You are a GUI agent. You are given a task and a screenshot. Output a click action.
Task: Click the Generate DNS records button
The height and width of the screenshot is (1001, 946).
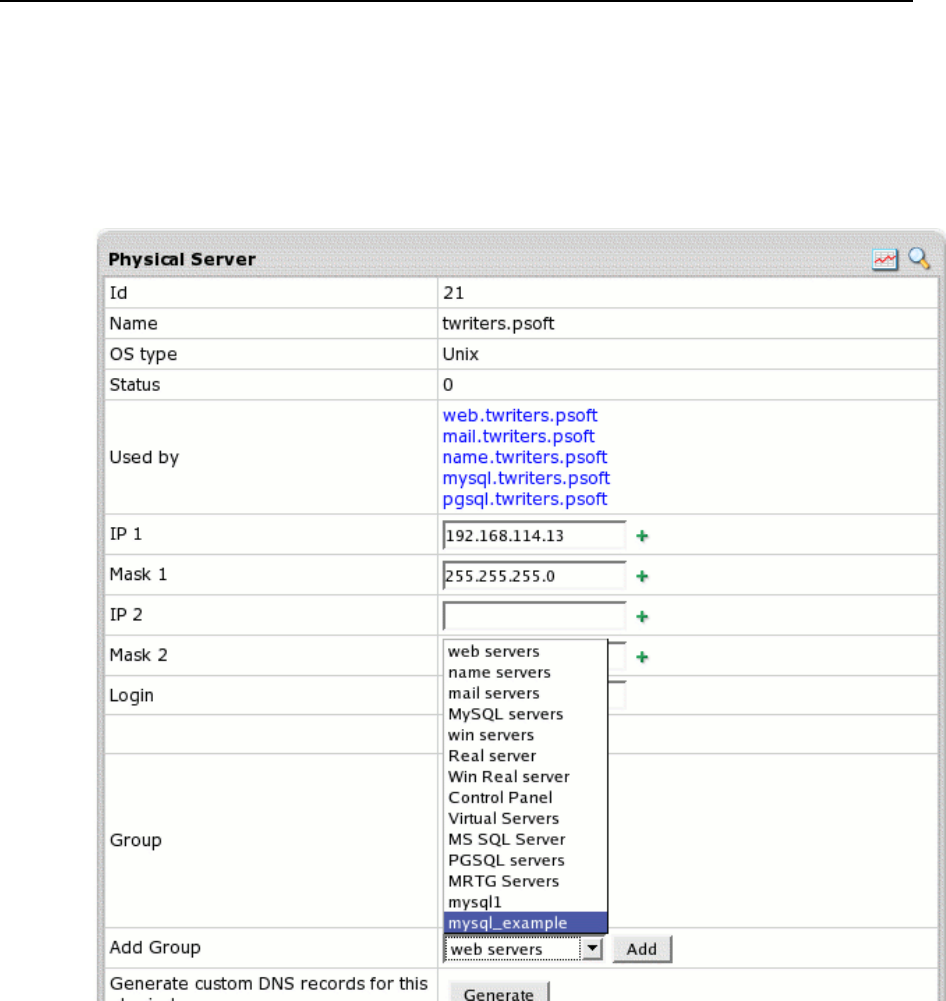click(x=499, y=993)
